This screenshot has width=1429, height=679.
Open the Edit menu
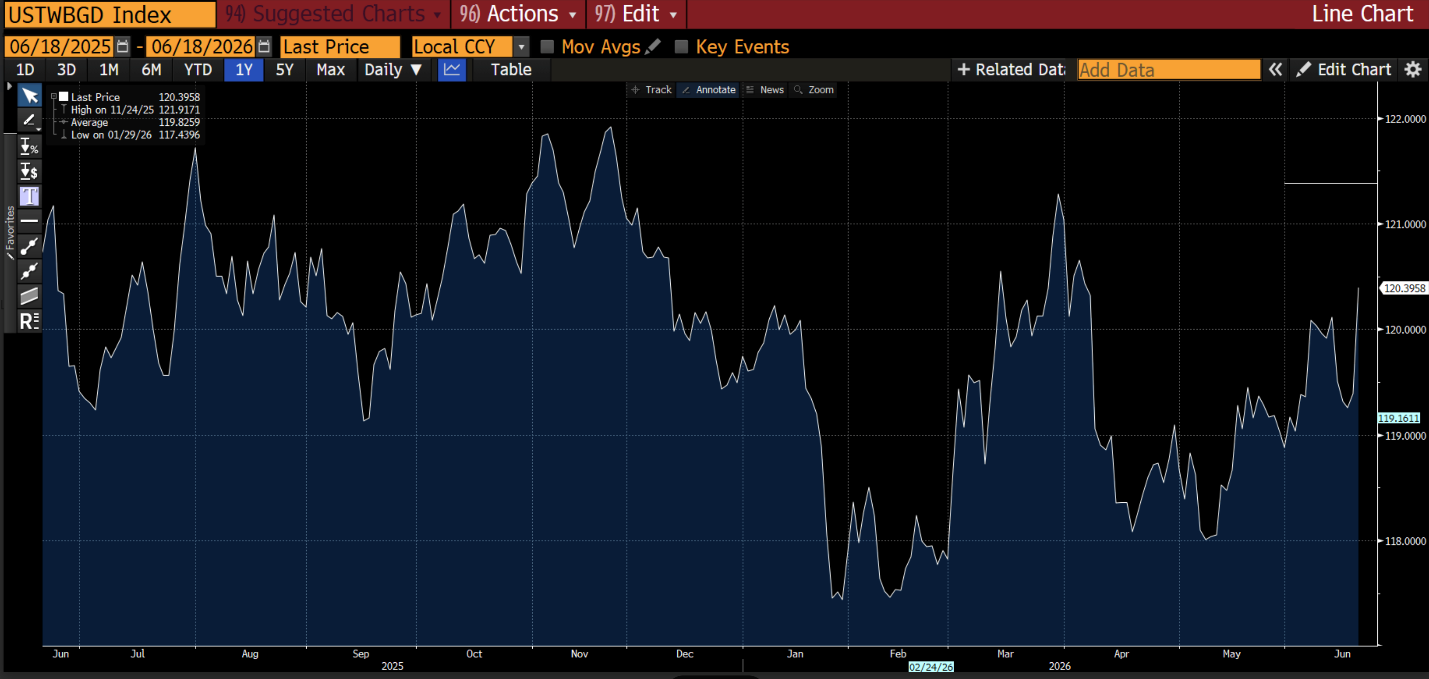click(636, 14)
